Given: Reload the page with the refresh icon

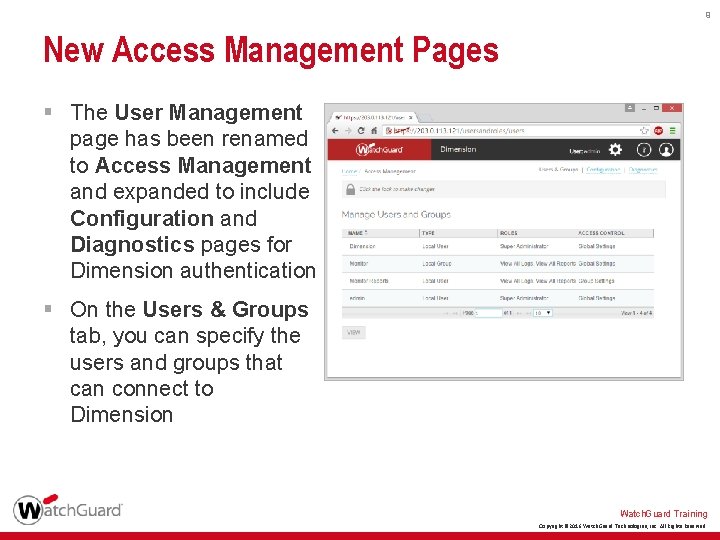Looking at the screenshot, I should point(361,131).
